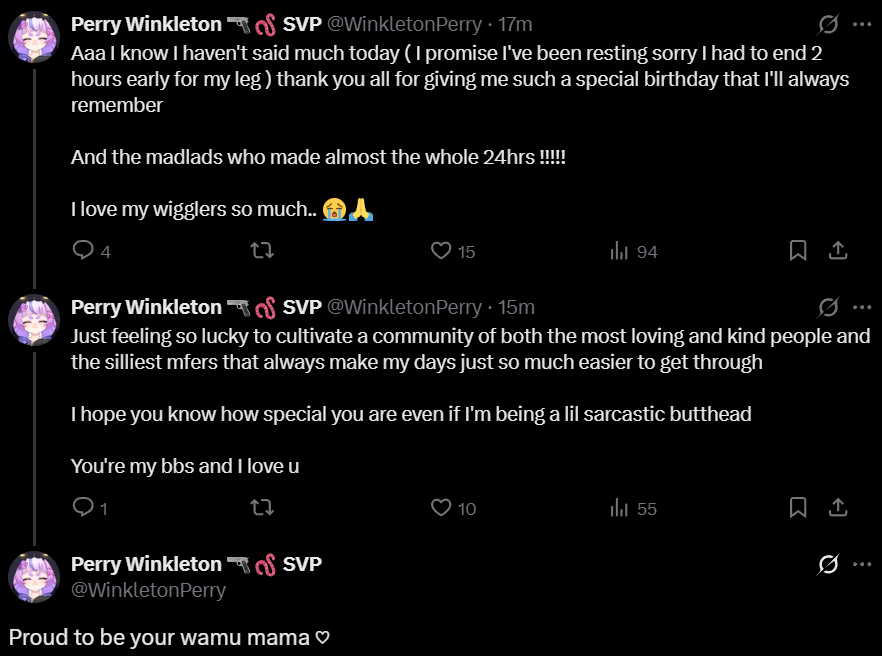The width and height of the screenshot is (882, 656).
Task: Click Grok icon on wamu mama tweet
Action: pyautogui.click(x=828, y=564)
